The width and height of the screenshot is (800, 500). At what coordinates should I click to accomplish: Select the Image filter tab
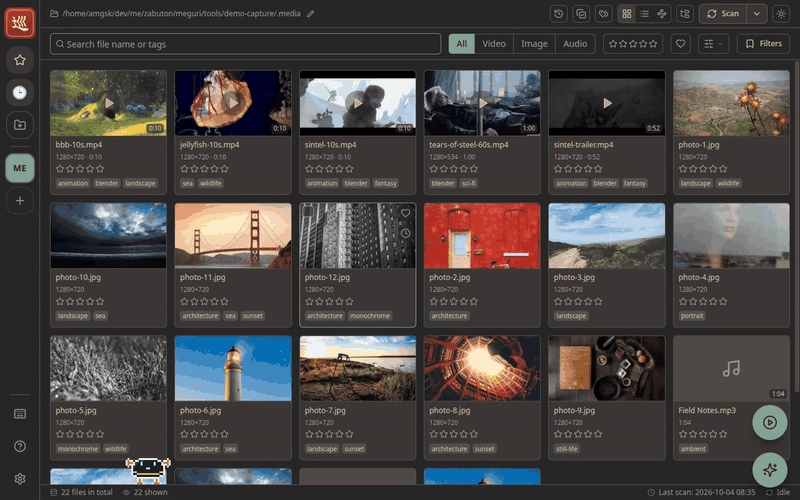click(x=534, y=44)
